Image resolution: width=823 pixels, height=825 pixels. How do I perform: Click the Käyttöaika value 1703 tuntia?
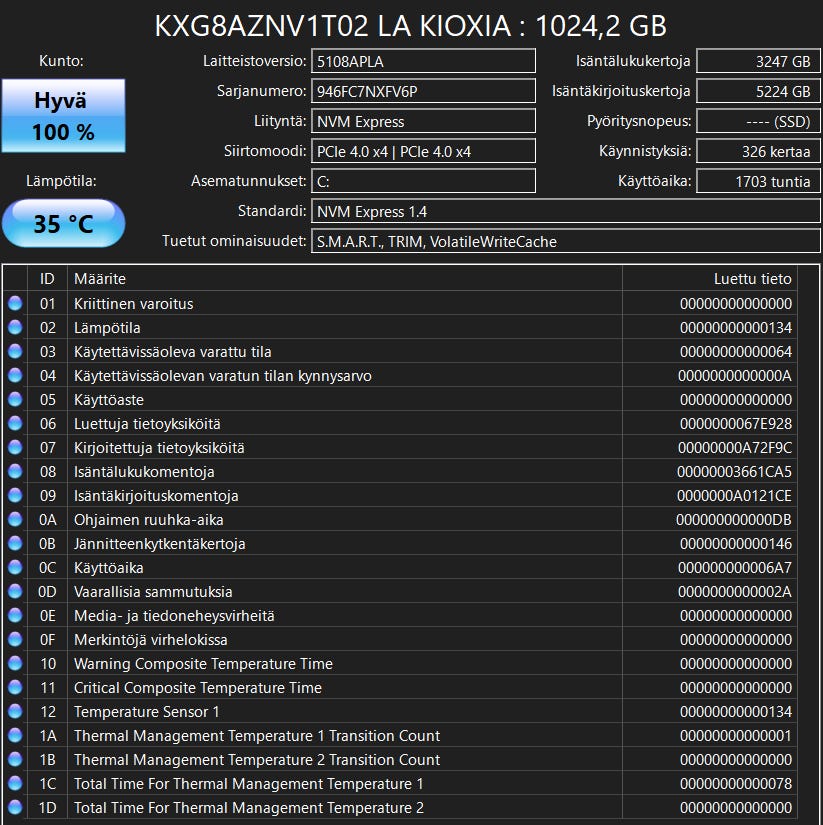pos(758,181)
